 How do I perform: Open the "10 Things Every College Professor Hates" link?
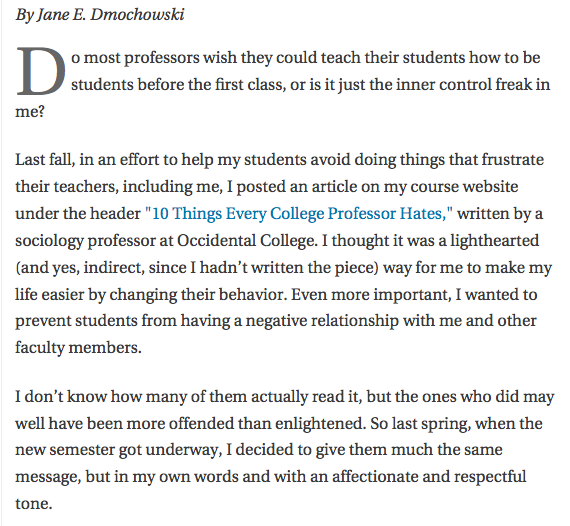point(298,214)
